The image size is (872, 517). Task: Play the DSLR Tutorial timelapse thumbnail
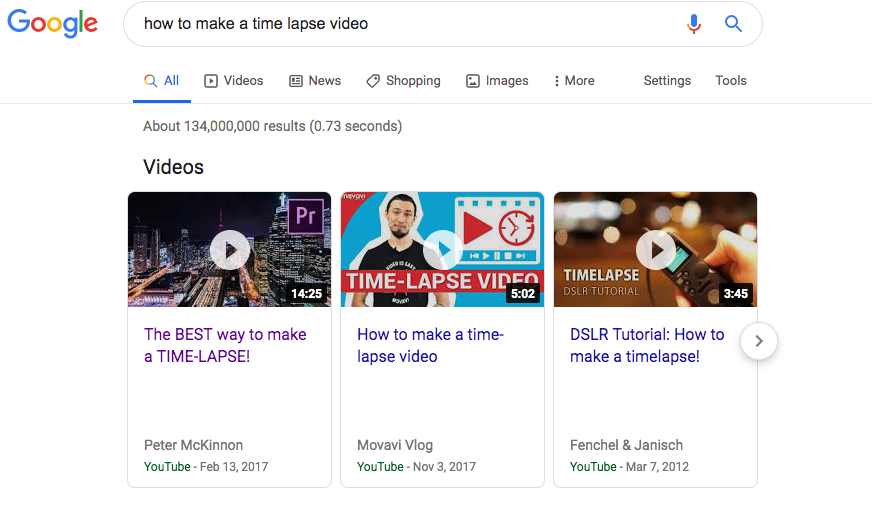point(656,250)
